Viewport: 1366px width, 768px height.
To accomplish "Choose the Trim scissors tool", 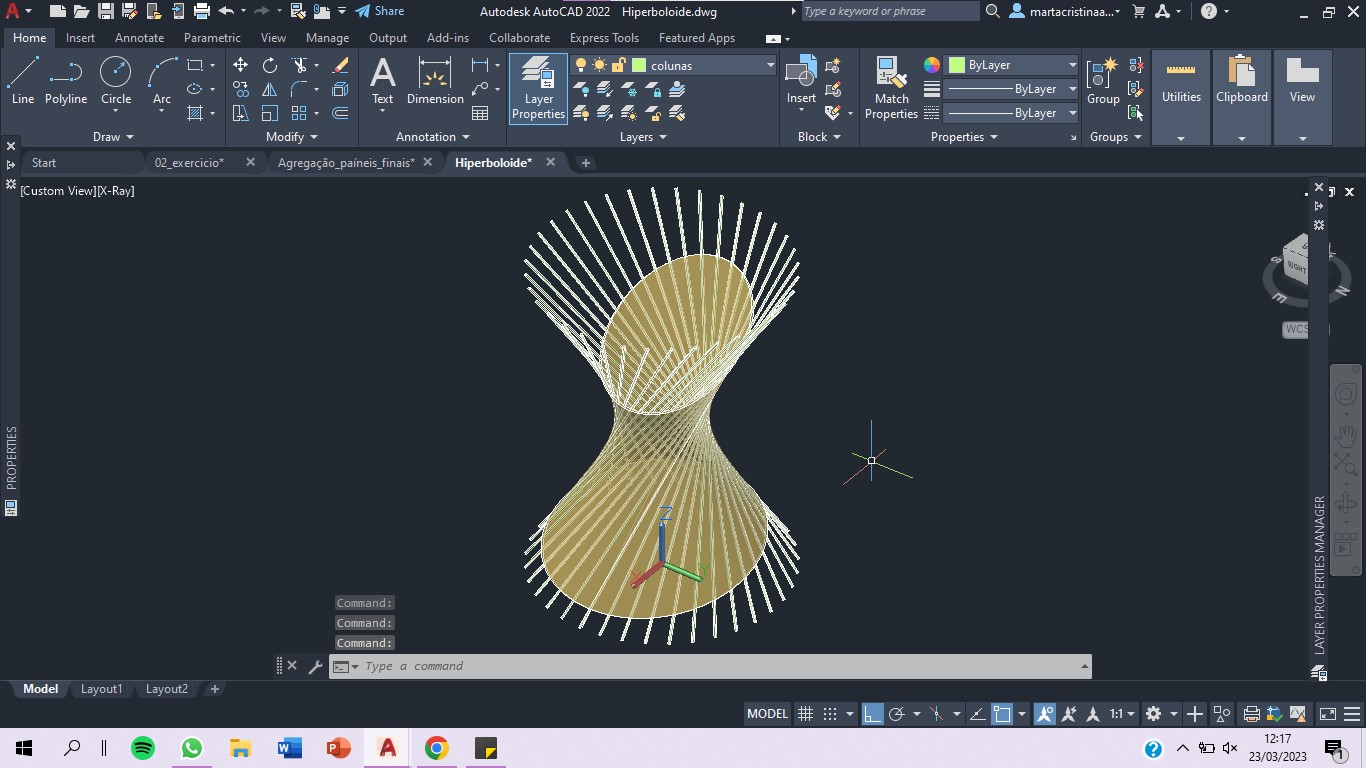I will [299, 65].
